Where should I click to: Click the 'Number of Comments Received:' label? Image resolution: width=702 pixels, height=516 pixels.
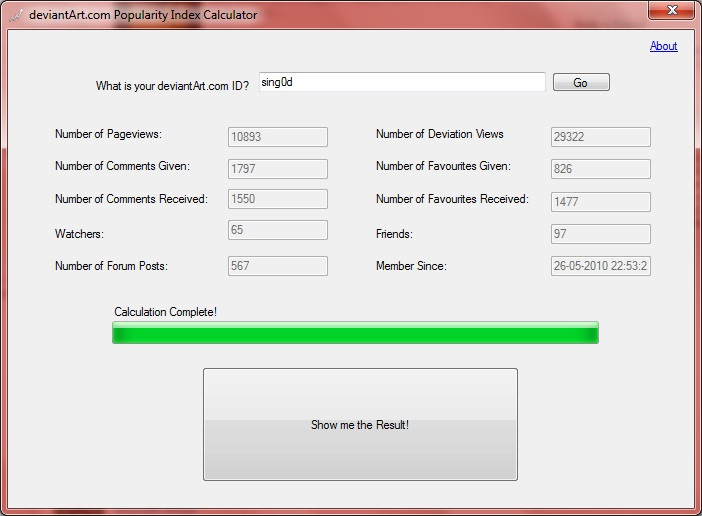131,199
